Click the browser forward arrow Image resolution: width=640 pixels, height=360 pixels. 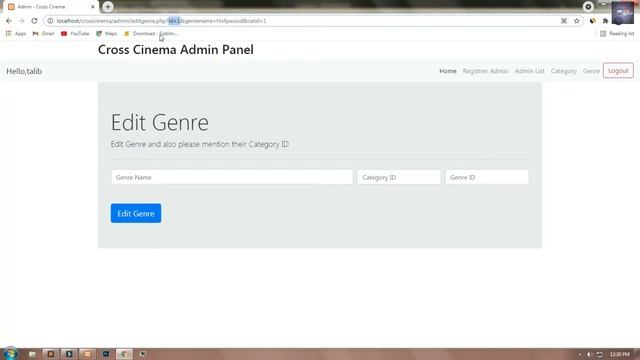point(22,21)
